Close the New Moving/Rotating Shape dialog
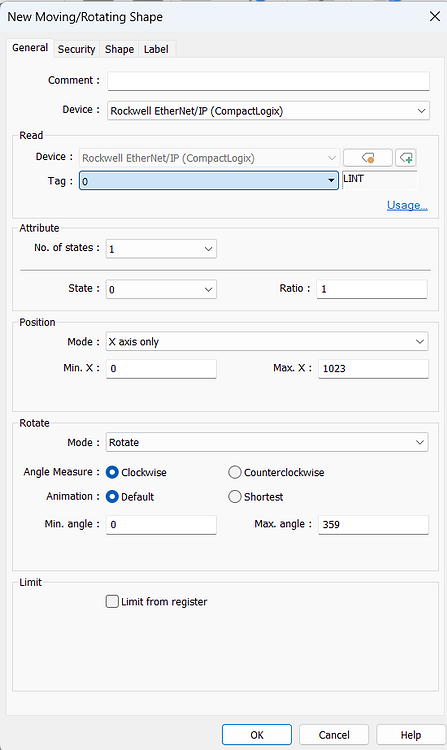Viewport: 447px width, 750px height. [x=435, y=17]
